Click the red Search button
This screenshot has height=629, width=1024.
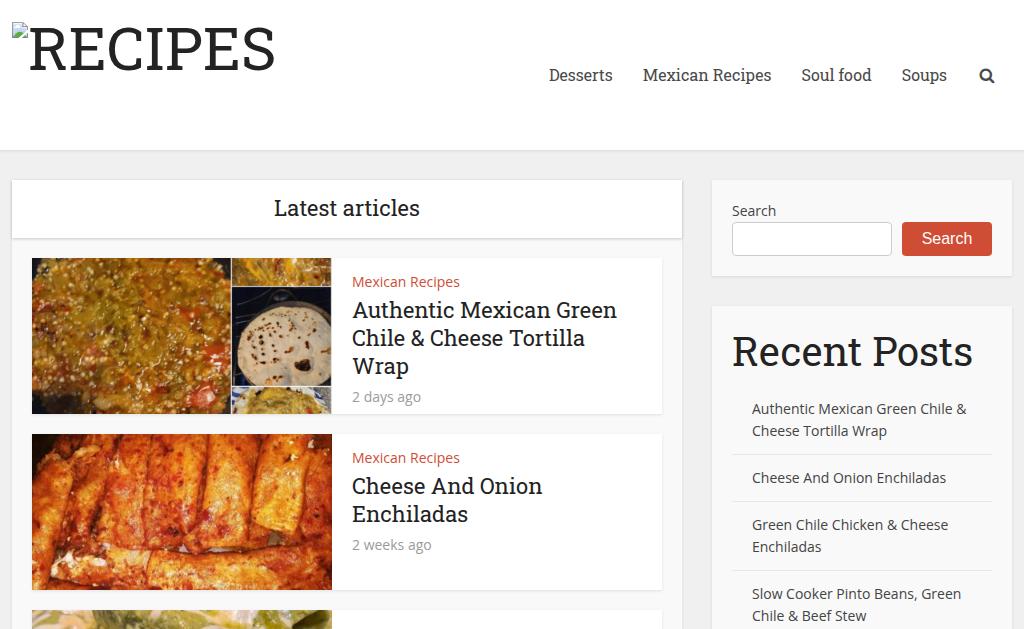pos(947,239)
